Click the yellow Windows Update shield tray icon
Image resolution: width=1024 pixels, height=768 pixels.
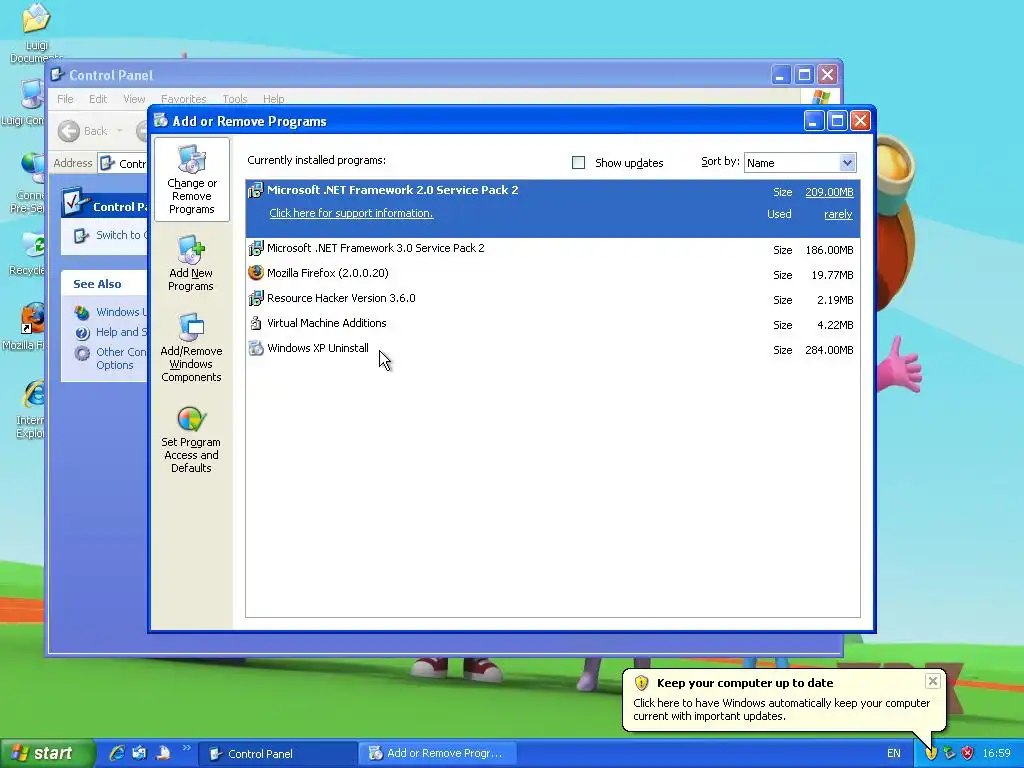pyautogui.click(x=931, y=753)
